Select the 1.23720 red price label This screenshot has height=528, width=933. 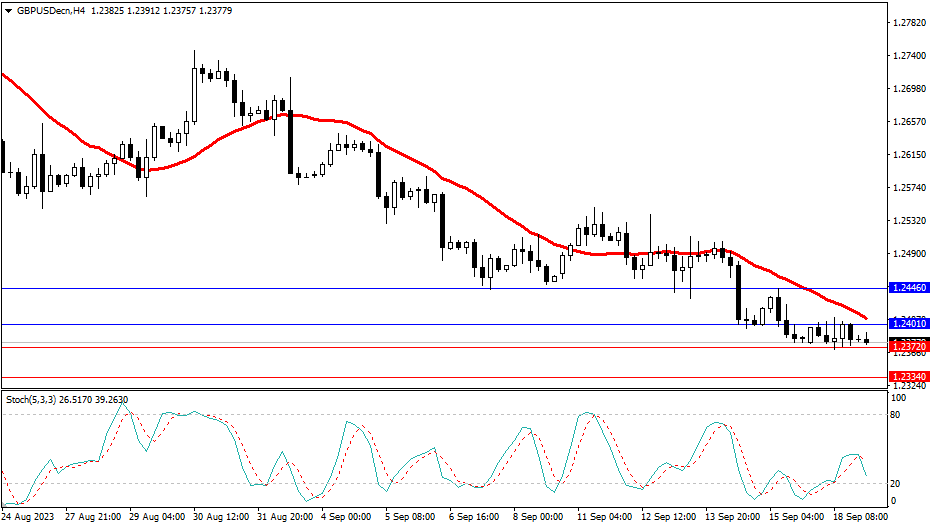click(x=909, y=345)
